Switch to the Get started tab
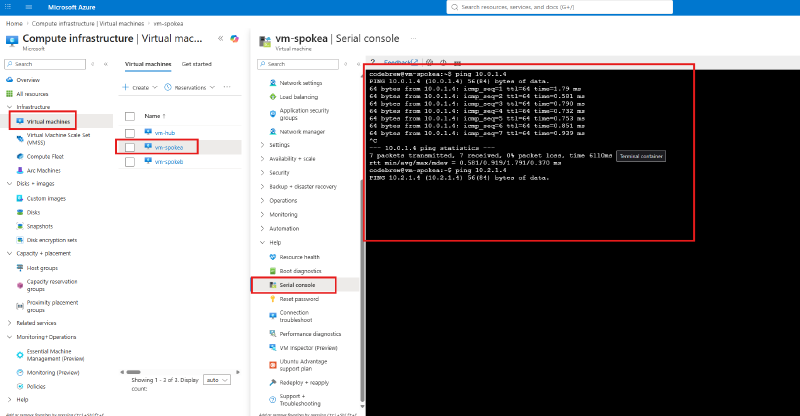This screenshot has height=416, width=800. [196, 64]
